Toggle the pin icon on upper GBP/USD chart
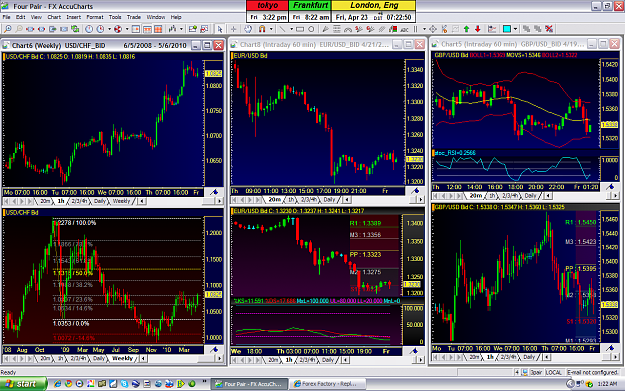Screen dimensions: 625x391 tap(610, 187)
